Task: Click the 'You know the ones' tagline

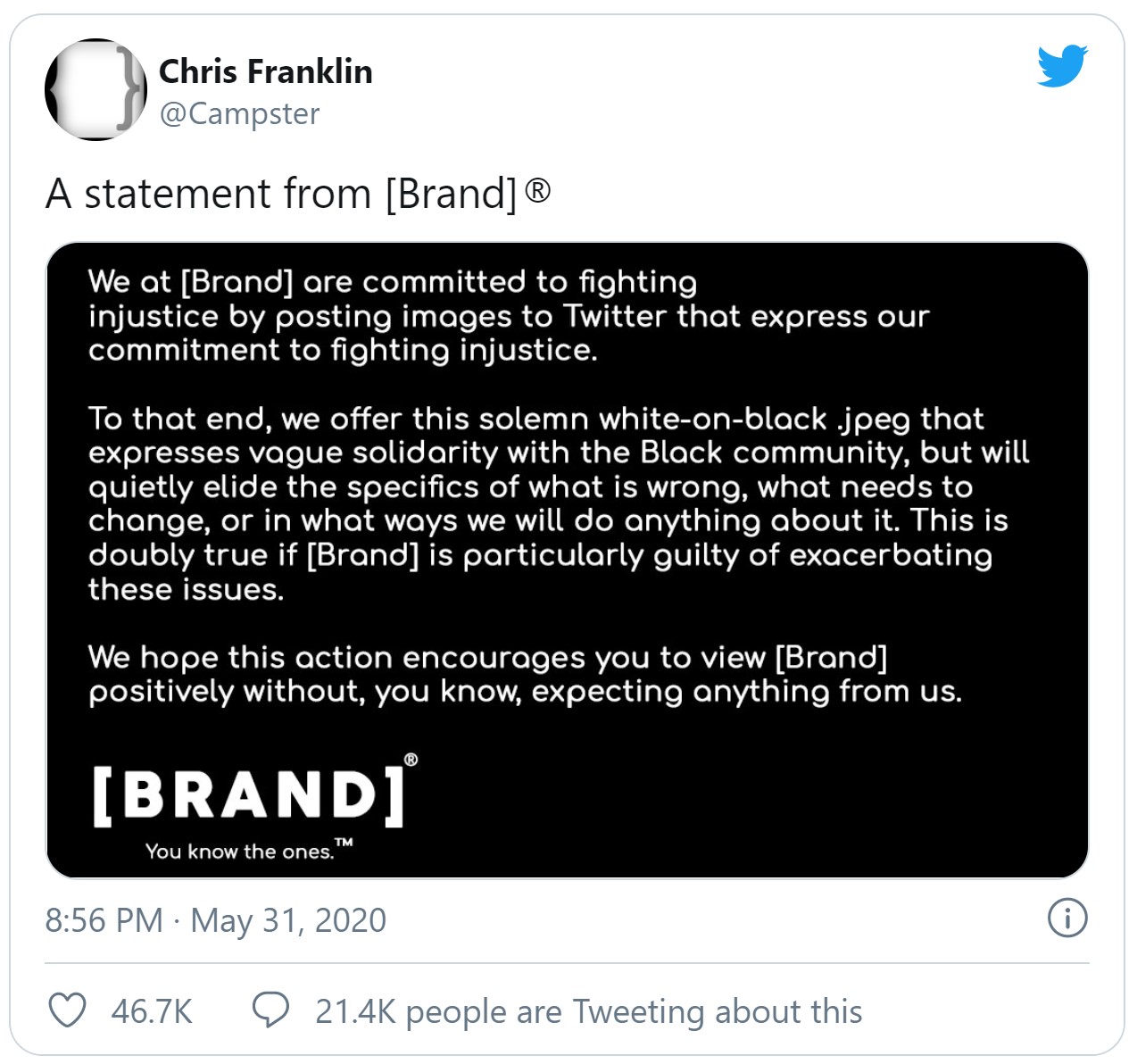Action: pyautogui.click(x=239, y=852)
